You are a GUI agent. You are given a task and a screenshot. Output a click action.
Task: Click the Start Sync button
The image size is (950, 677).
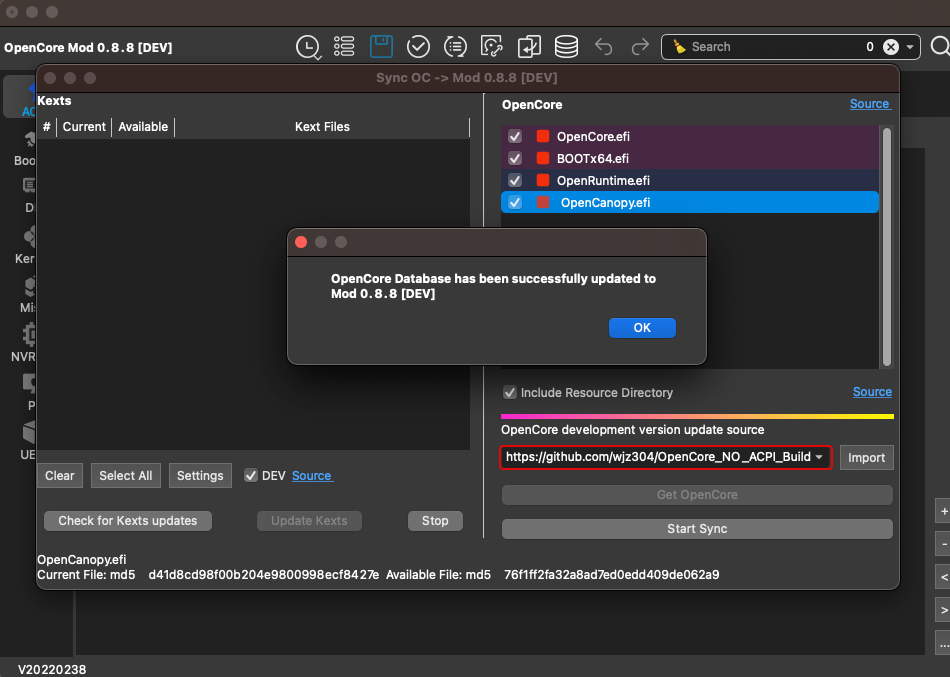point(697,529)
